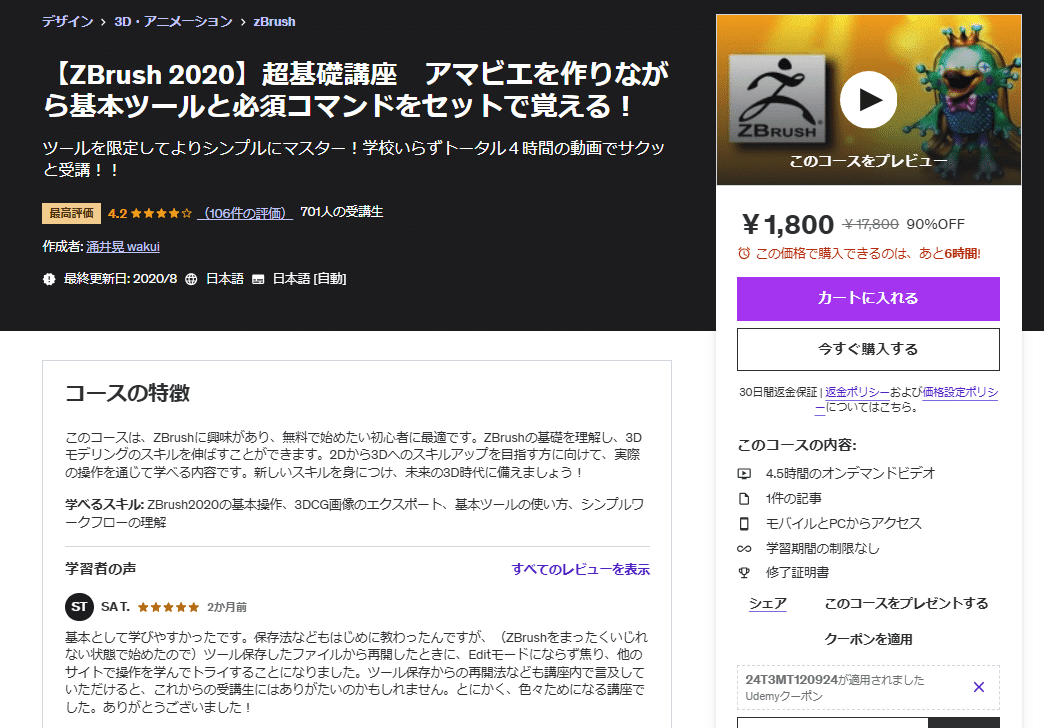Click the シェア share button

[x=768, y=603]
